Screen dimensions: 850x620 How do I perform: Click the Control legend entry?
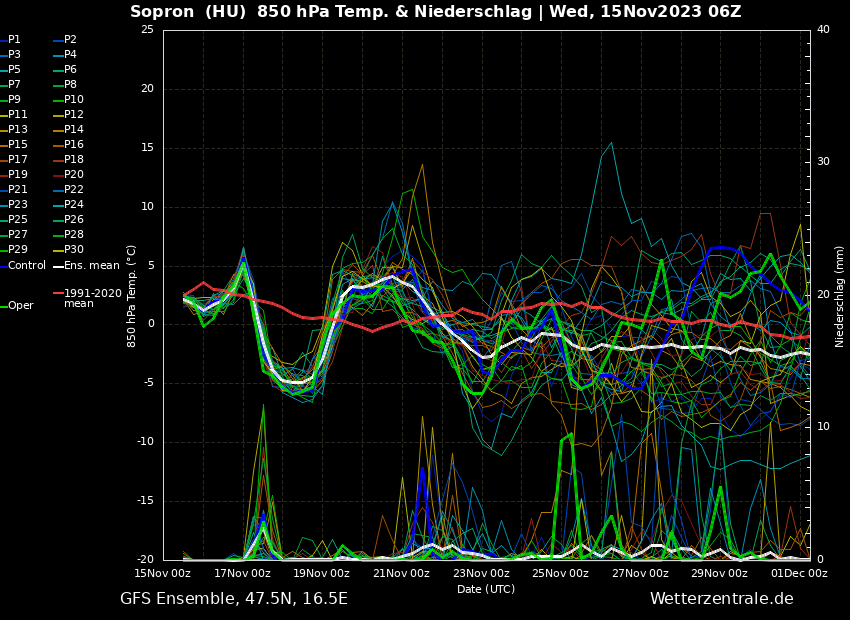[27, 265]
